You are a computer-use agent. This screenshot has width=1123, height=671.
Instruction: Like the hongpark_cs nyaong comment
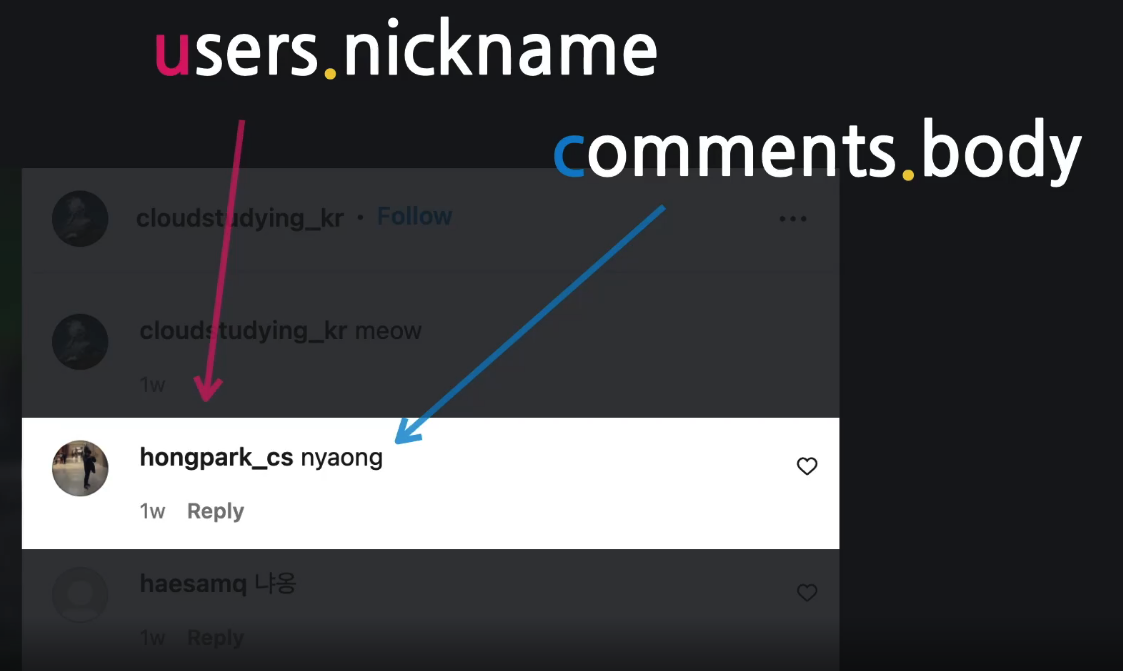806,466
